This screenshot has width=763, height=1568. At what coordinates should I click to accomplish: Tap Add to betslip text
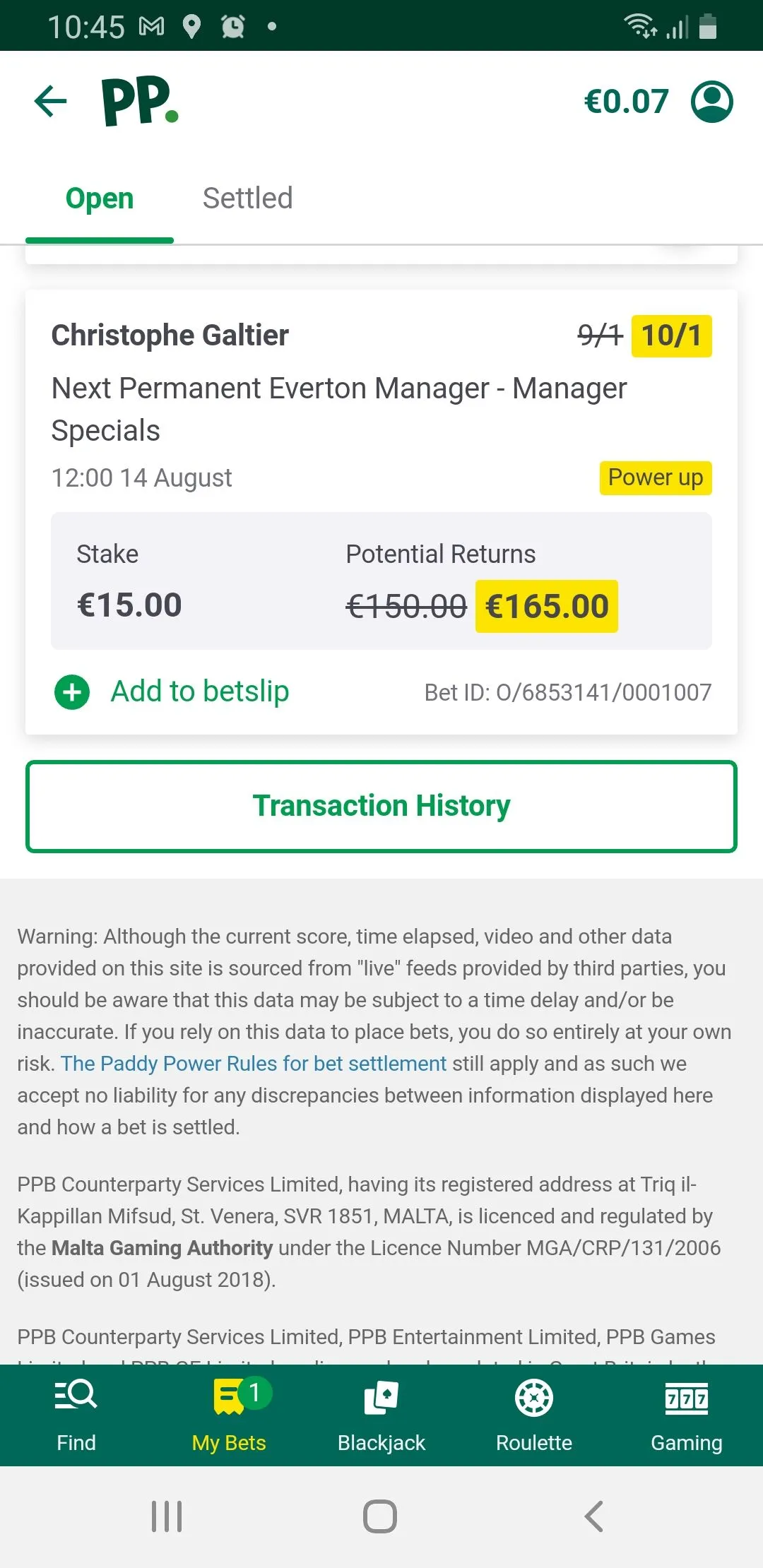200,691
